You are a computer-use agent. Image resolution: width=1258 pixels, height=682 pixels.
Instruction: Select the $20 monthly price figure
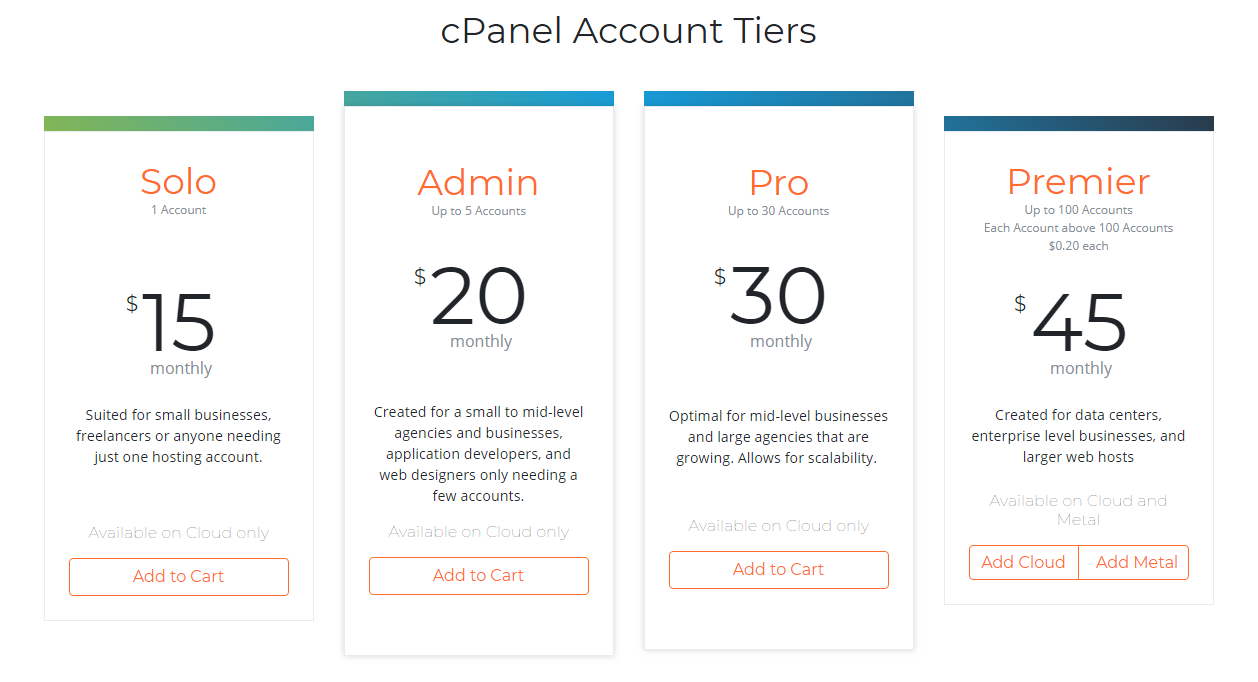click(478, 297)
